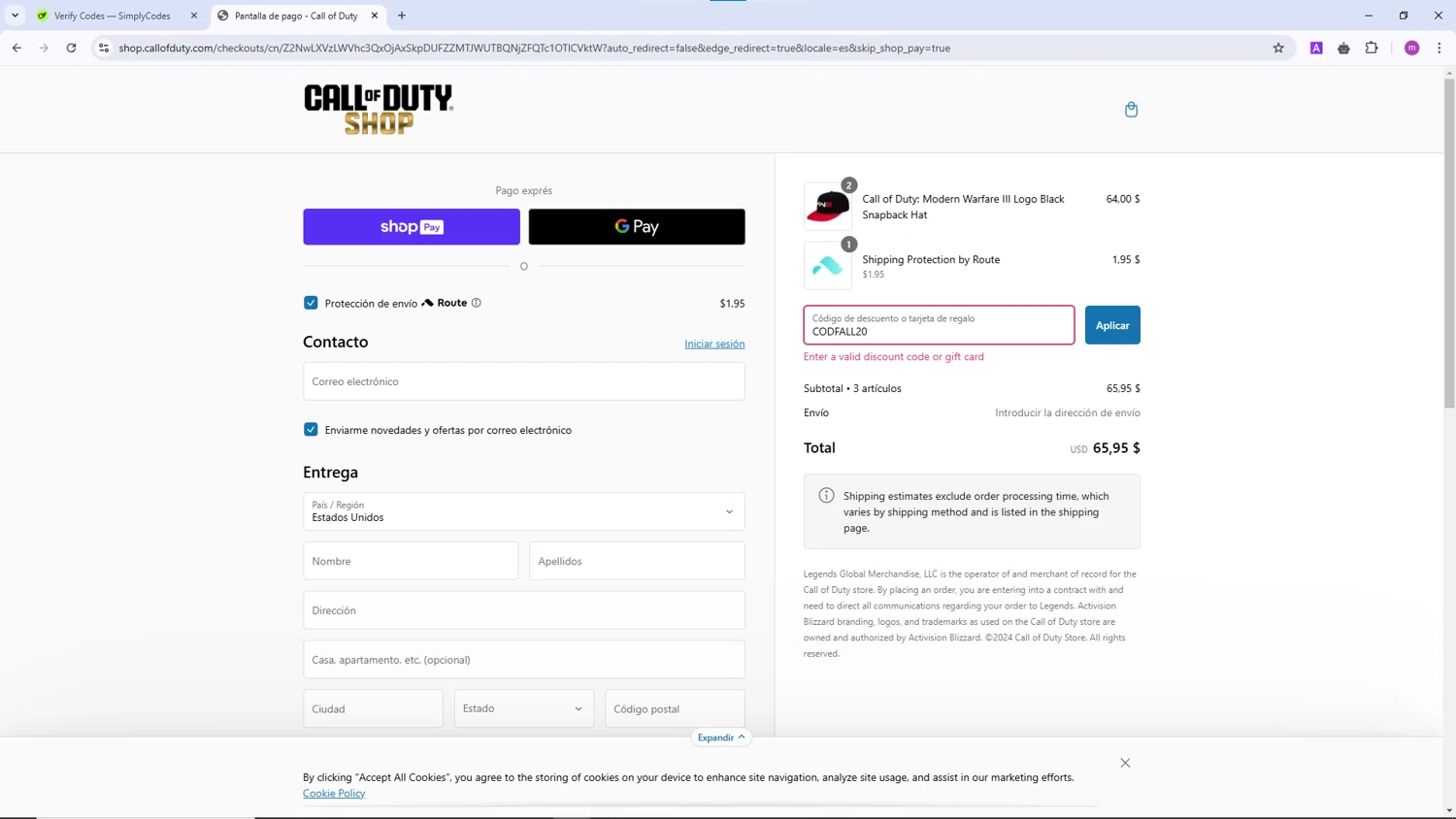1456x819 pixels.
Task: Close the cookie banner with the X
Action: 1125,763
